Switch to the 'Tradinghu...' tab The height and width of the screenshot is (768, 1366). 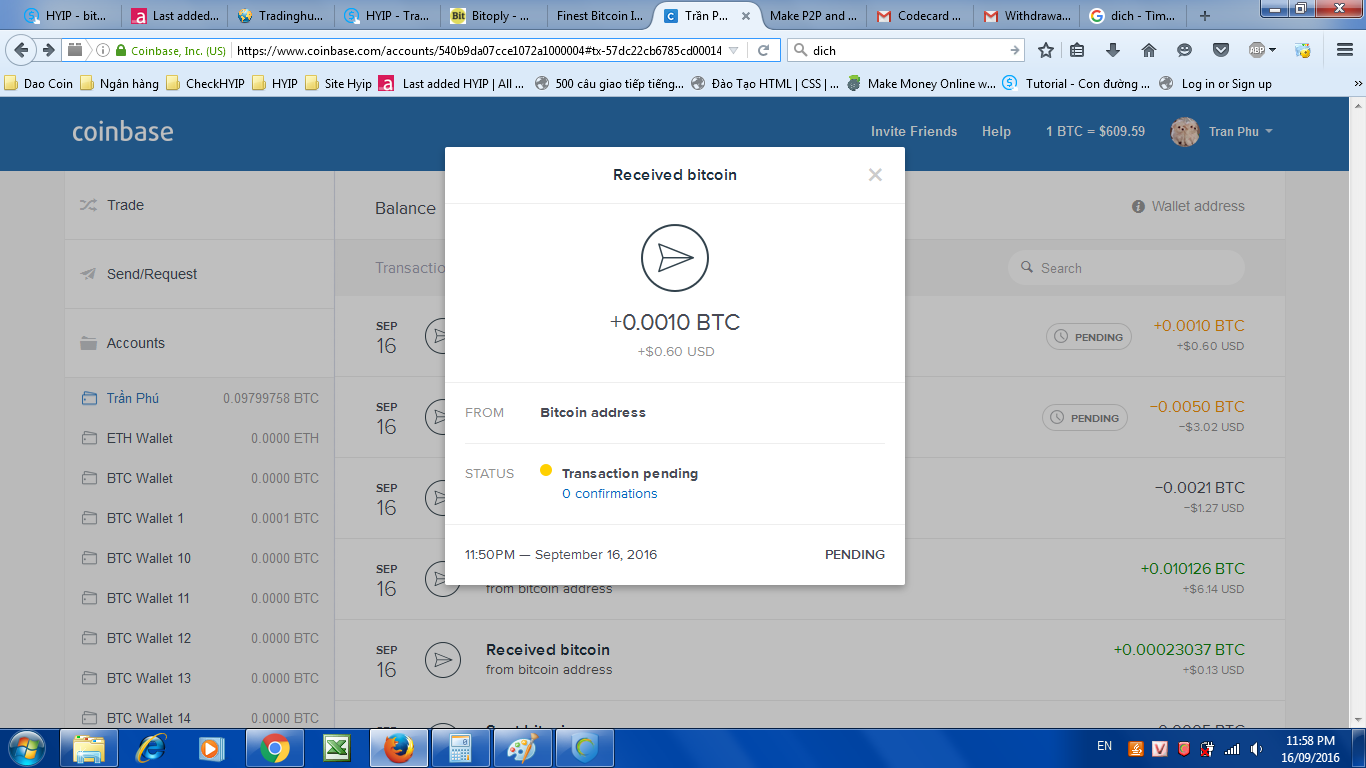[x=281, y=16]
